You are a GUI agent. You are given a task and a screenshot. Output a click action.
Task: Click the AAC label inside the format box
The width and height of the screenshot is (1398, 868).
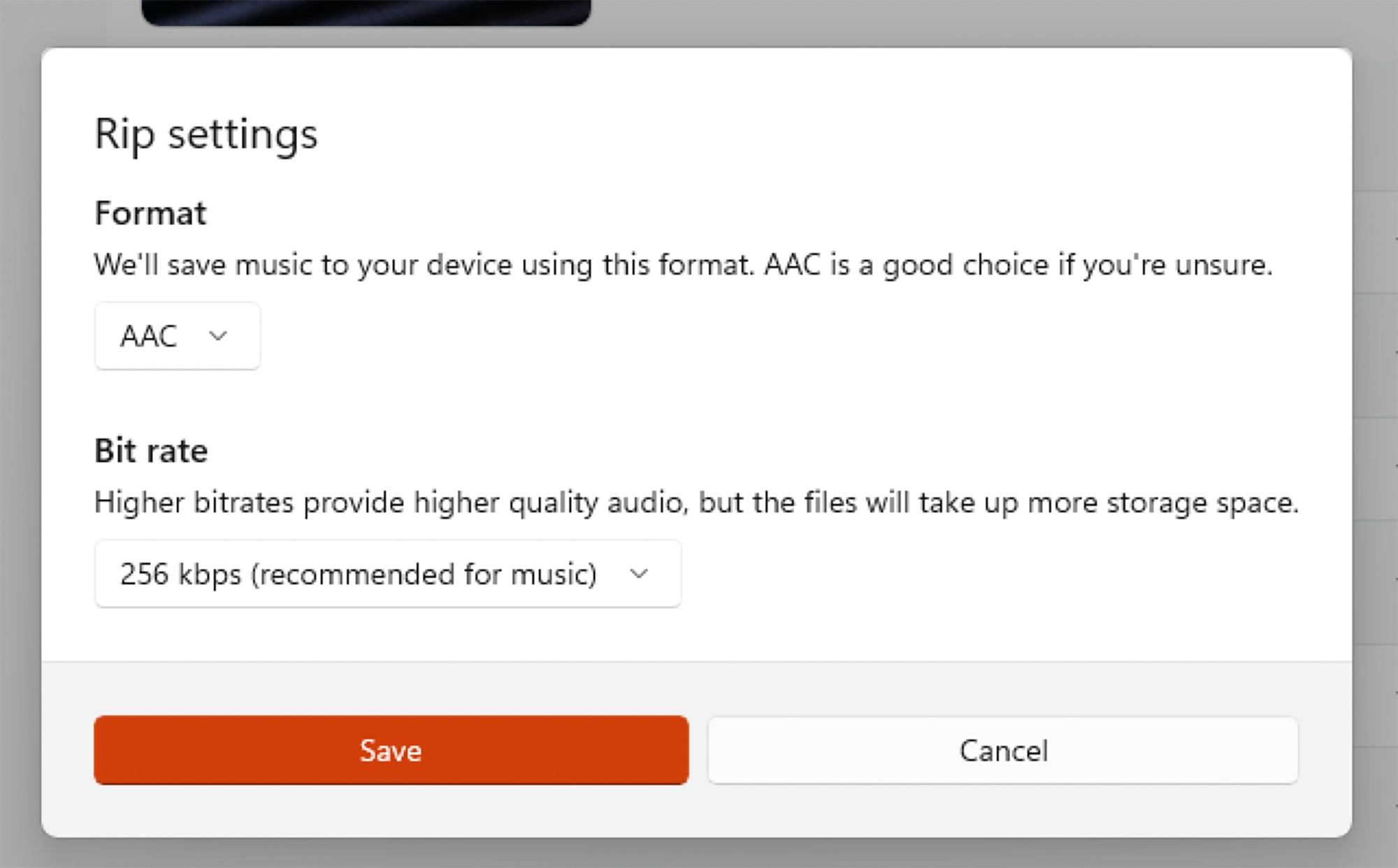148,336
